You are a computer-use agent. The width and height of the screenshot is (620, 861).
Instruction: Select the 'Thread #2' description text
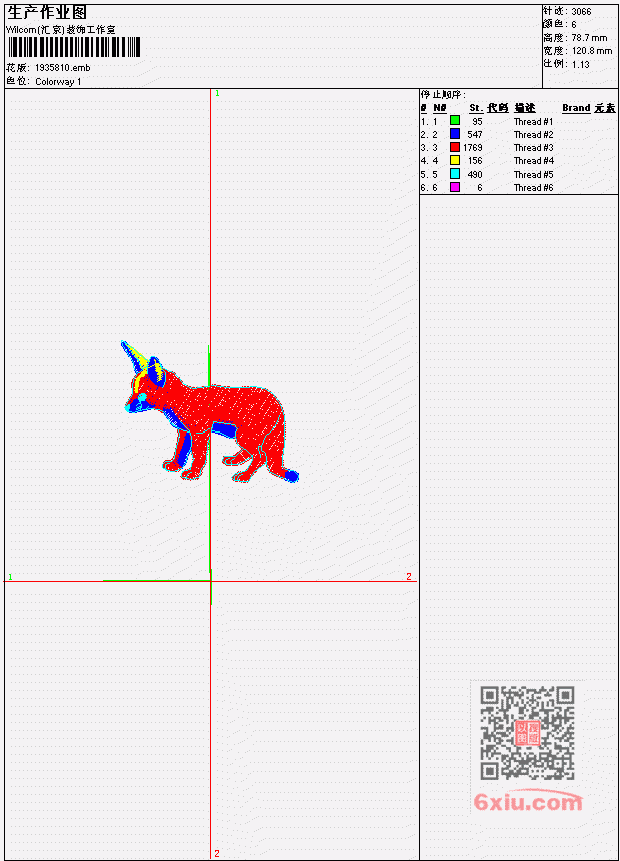pyautogui.click(x=533, y=135)
